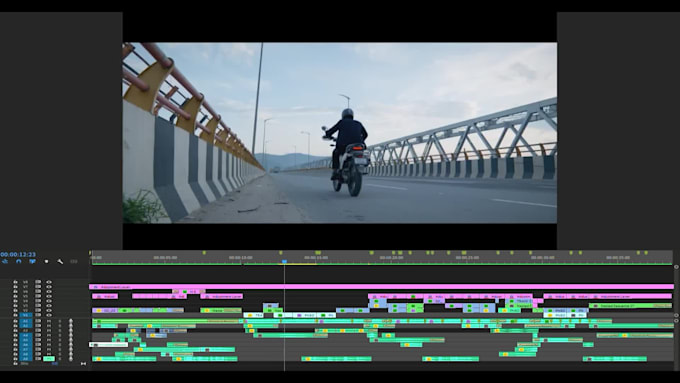The height and width of the screenshot is (383, 680).
Task: Mute audio track A1
Action: click(49, 321)
